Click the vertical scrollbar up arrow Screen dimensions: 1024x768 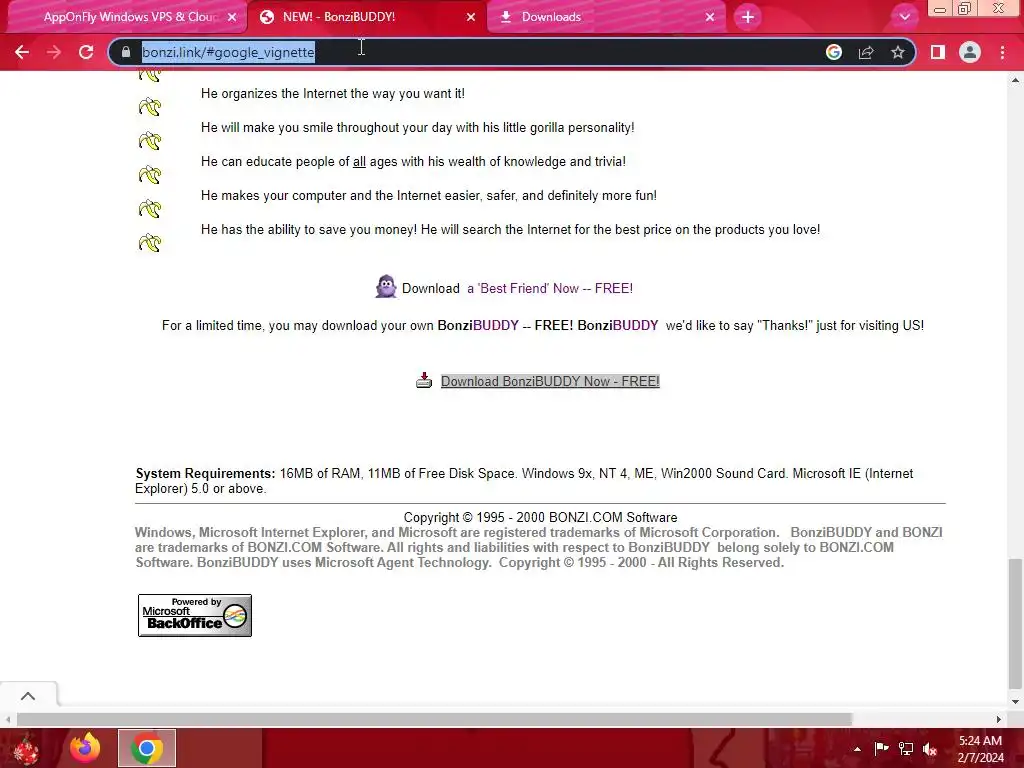[x=1015, y=80]
